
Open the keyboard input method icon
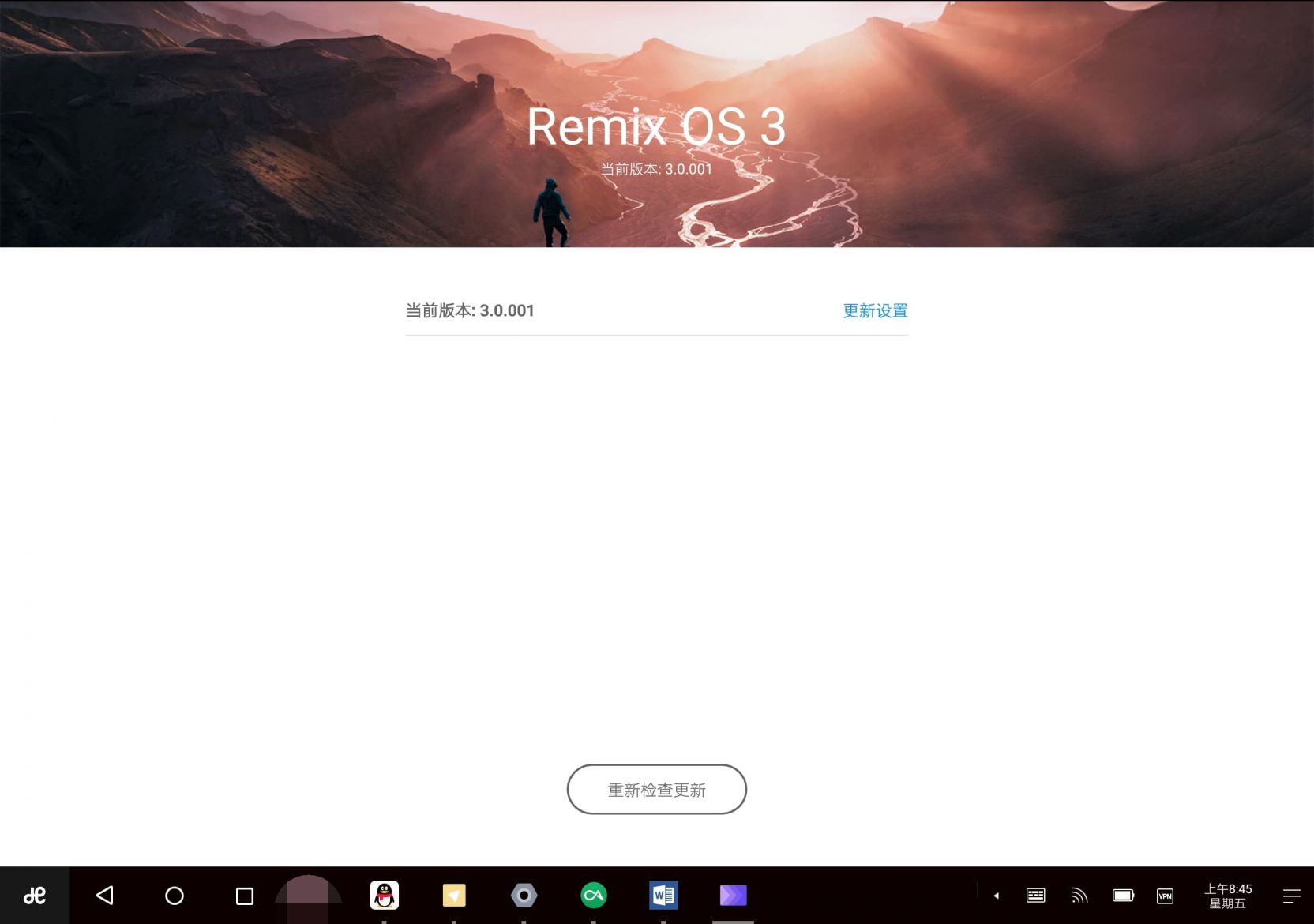point(1036,896)
